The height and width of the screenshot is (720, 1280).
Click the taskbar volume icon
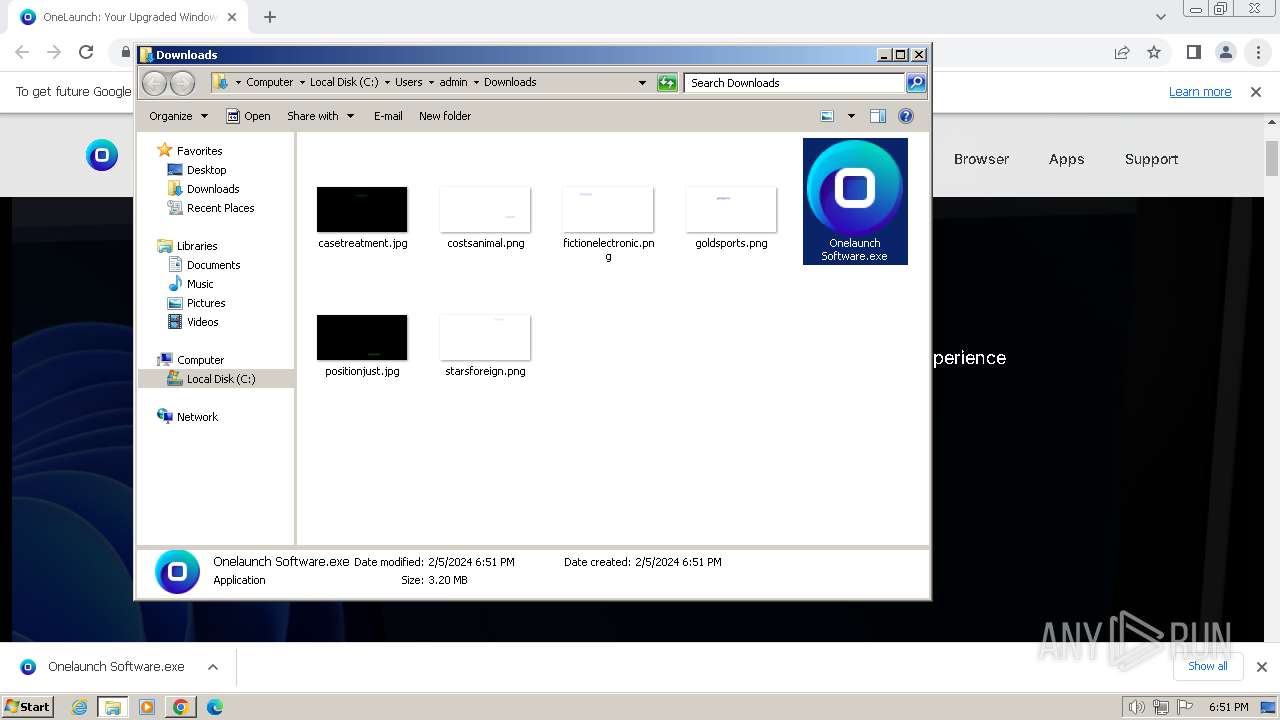tap(1135, 708)
